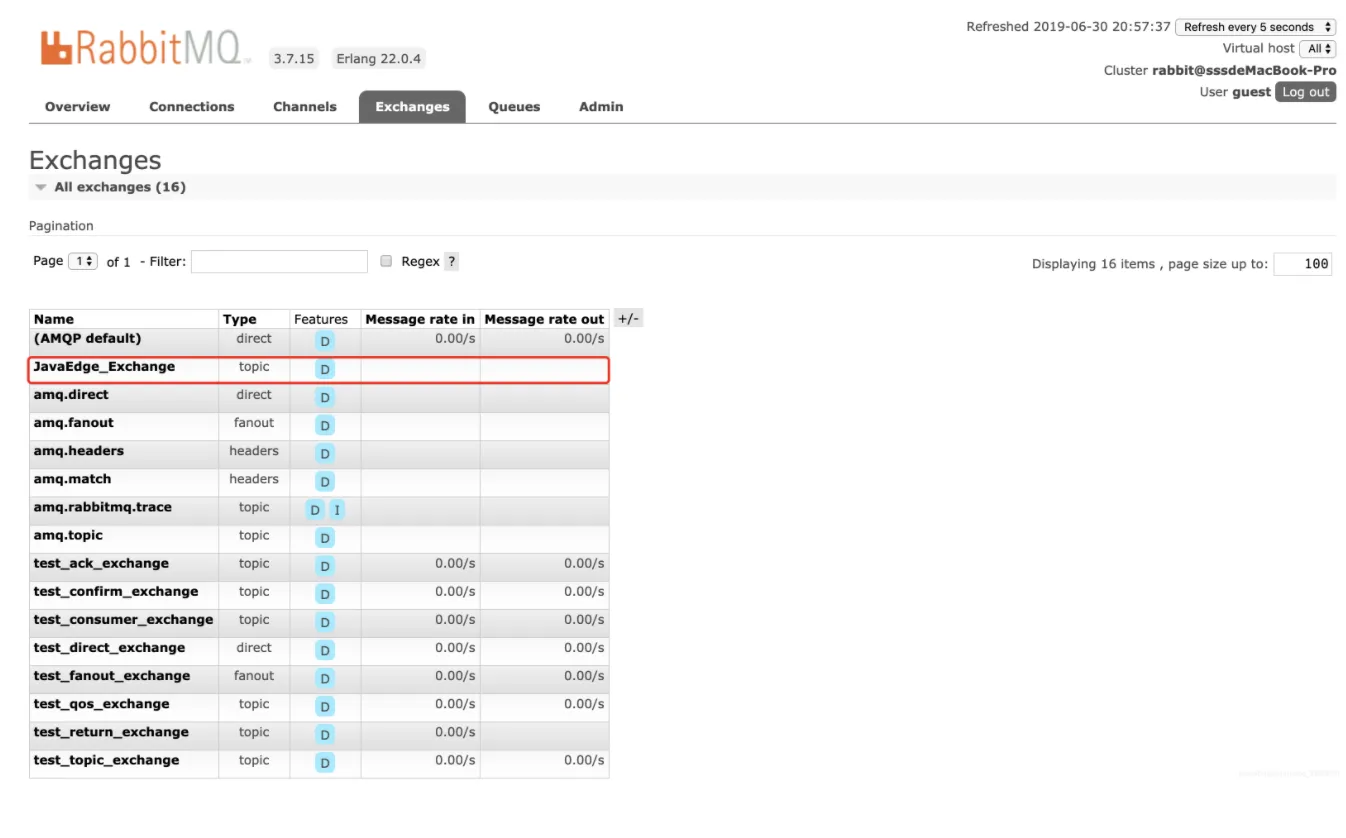The width and height of the screenshot is (1346, 838).
Task: Open the amq.rabbitmq.trace exchange link
Action: coord(103,507)
